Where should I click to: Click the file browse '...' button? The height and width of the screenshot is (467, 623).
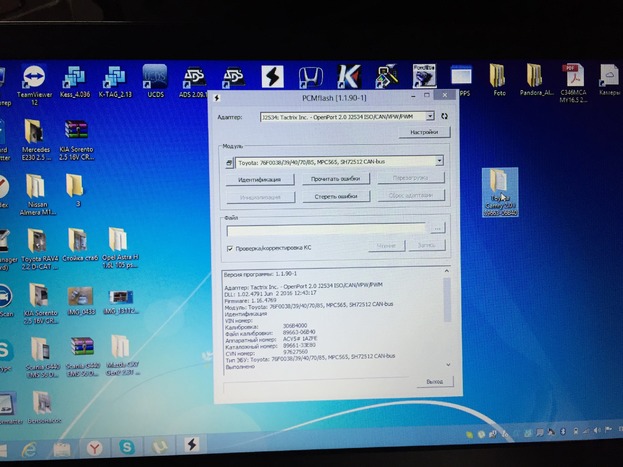437,229
